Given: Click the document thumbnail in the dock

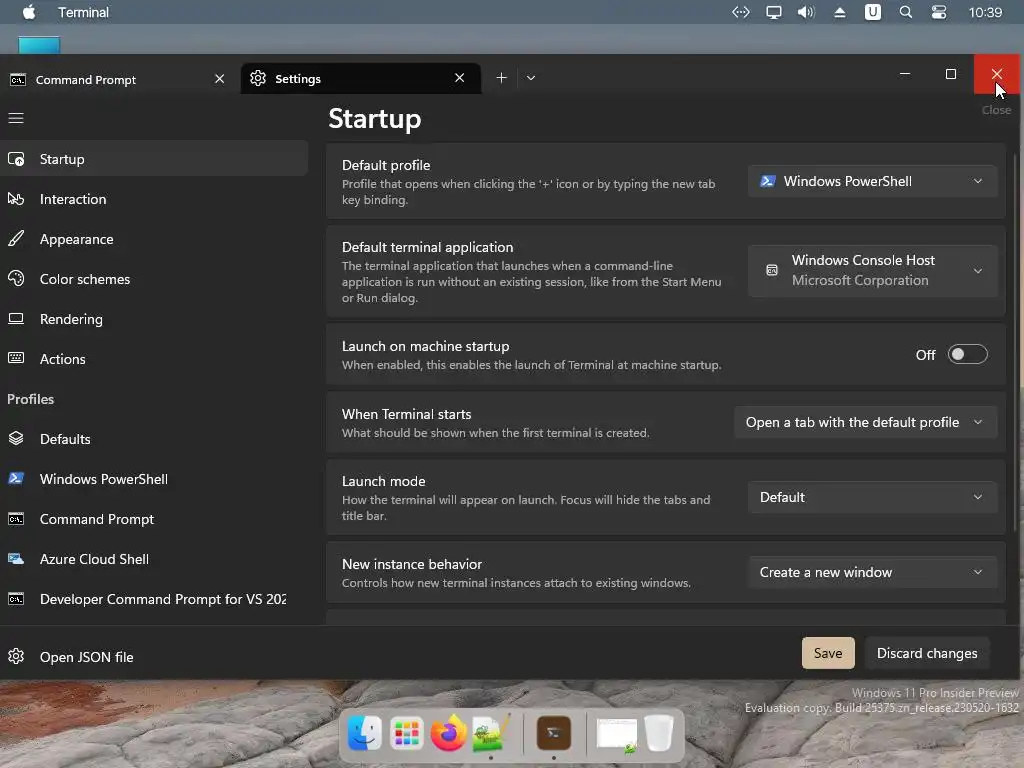Looking at the screenshot, I should tap(616, 734).
